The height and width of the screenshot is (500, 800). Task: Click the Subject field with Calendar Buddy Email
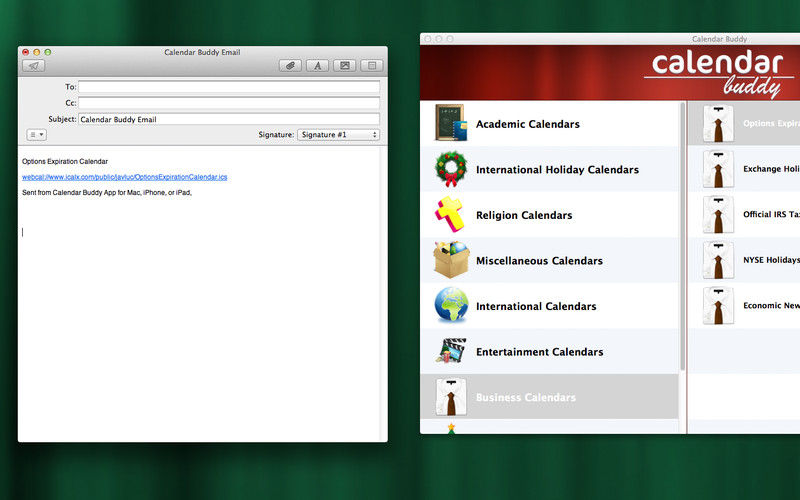click(x=229, y=119)
